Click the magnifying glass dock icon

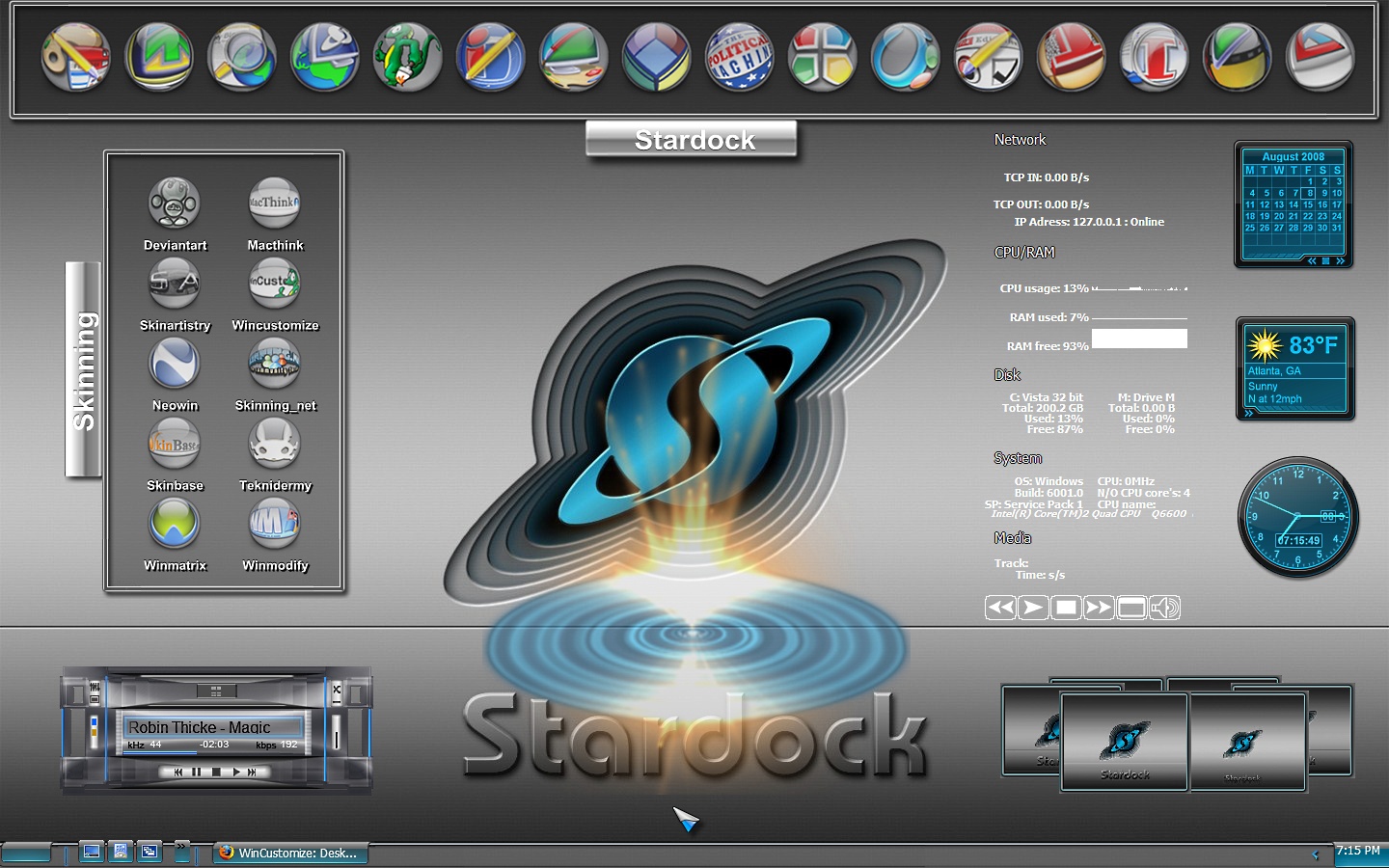[x=241, y=58]
